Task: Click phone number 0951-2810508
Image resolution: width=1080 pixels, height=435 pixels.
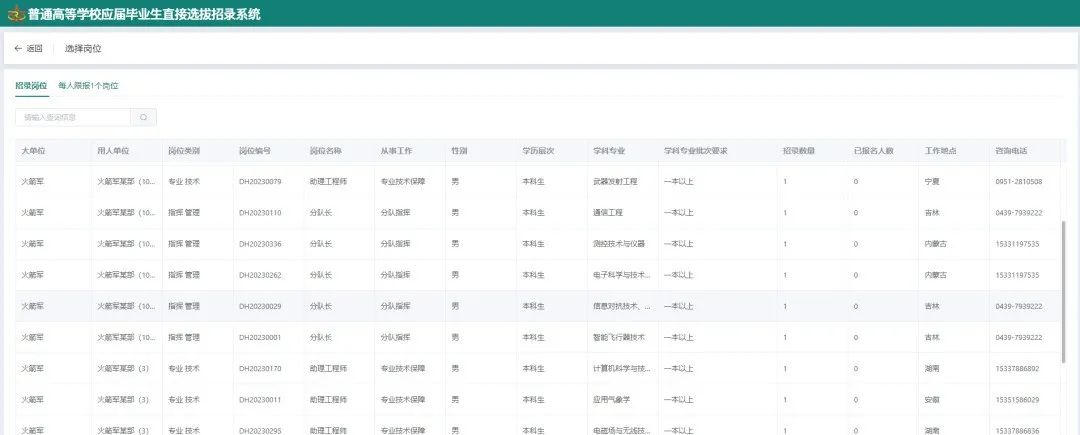Action: [x=1018, y=182]
